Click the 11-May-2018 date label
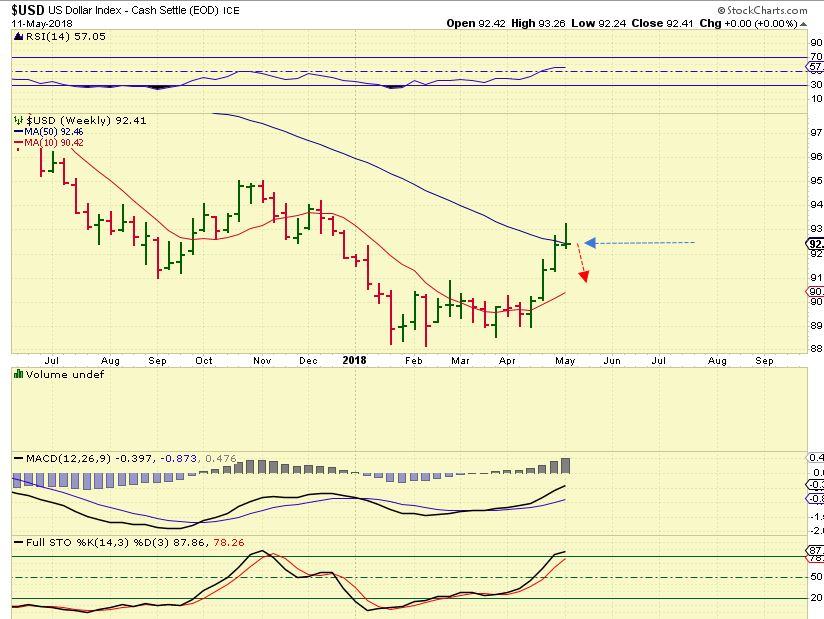 (x=42, y=24)
